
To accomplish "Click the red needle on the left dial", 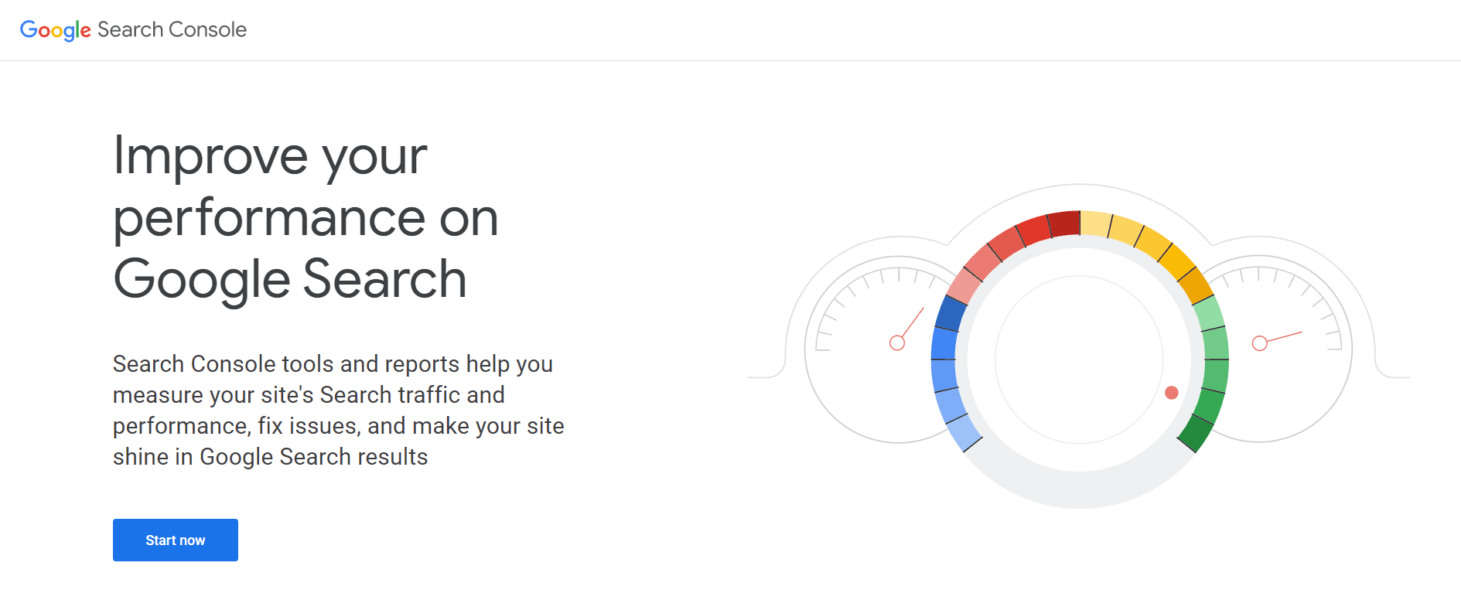I will tap(910, 325).
